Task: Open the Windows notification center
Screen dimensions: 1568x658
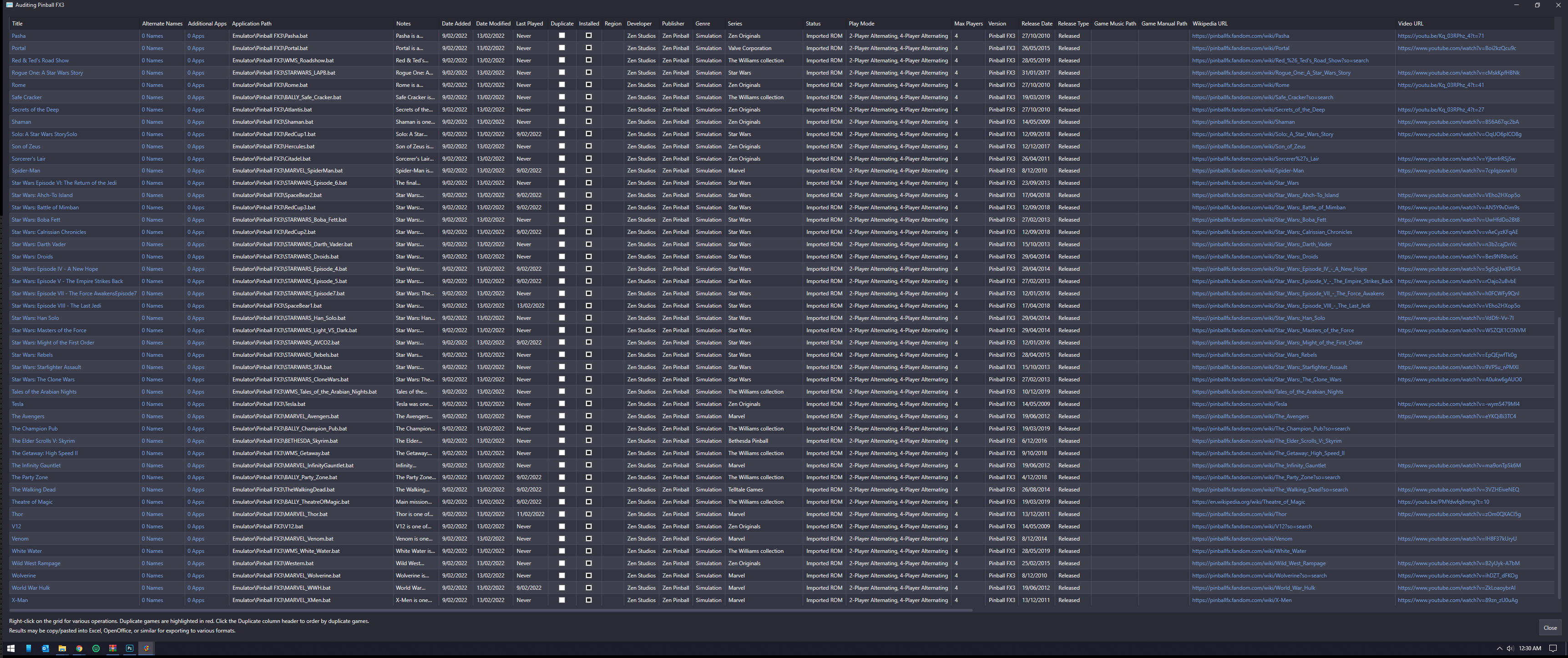Action: [x=1553, y=648]
